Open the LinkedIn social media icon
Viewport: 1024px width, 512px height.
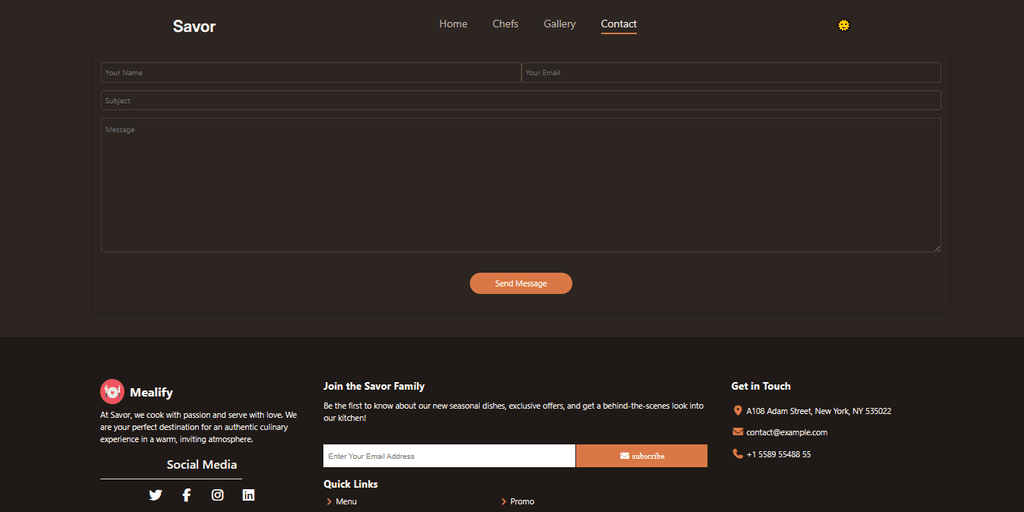tap(248, 495)
